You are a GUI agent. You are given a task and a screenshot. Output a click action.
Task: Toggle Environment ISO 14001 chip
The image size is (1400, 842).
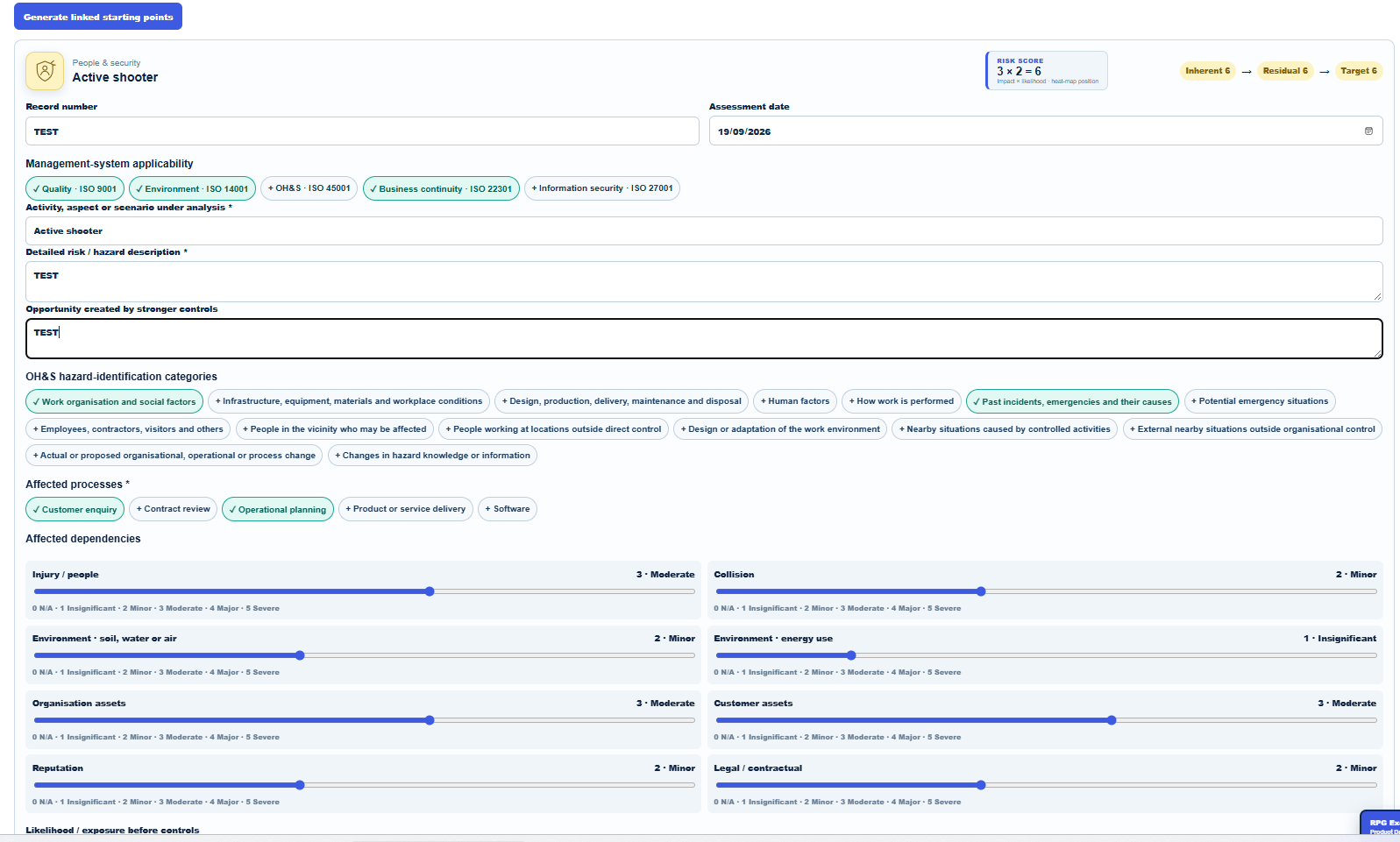[x=192, y=188]
